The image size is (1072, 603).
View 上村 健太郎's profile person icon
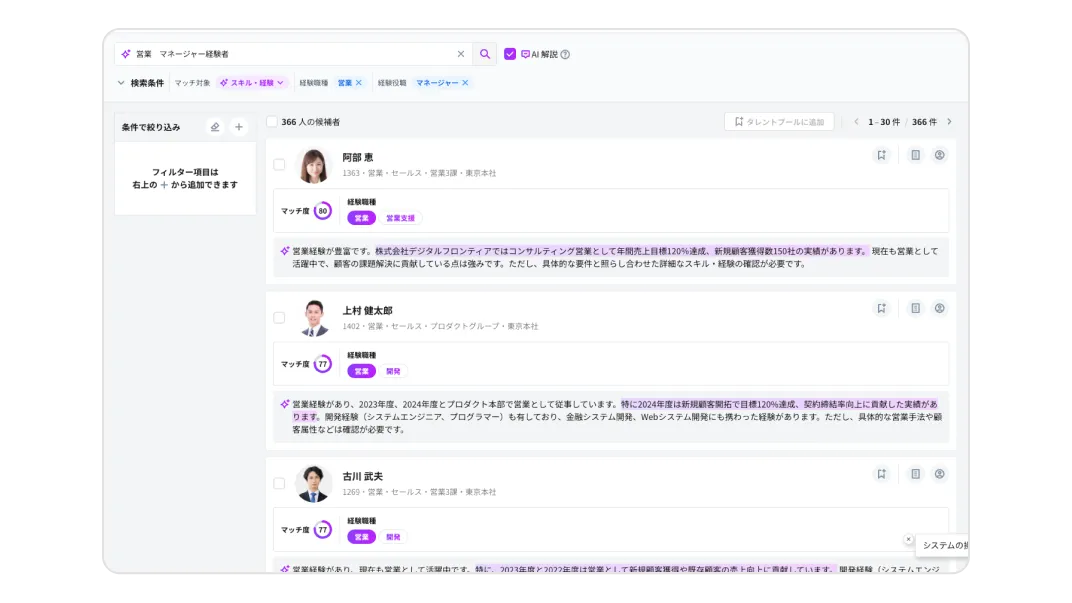pyautogui.click(x=939, y=308)
